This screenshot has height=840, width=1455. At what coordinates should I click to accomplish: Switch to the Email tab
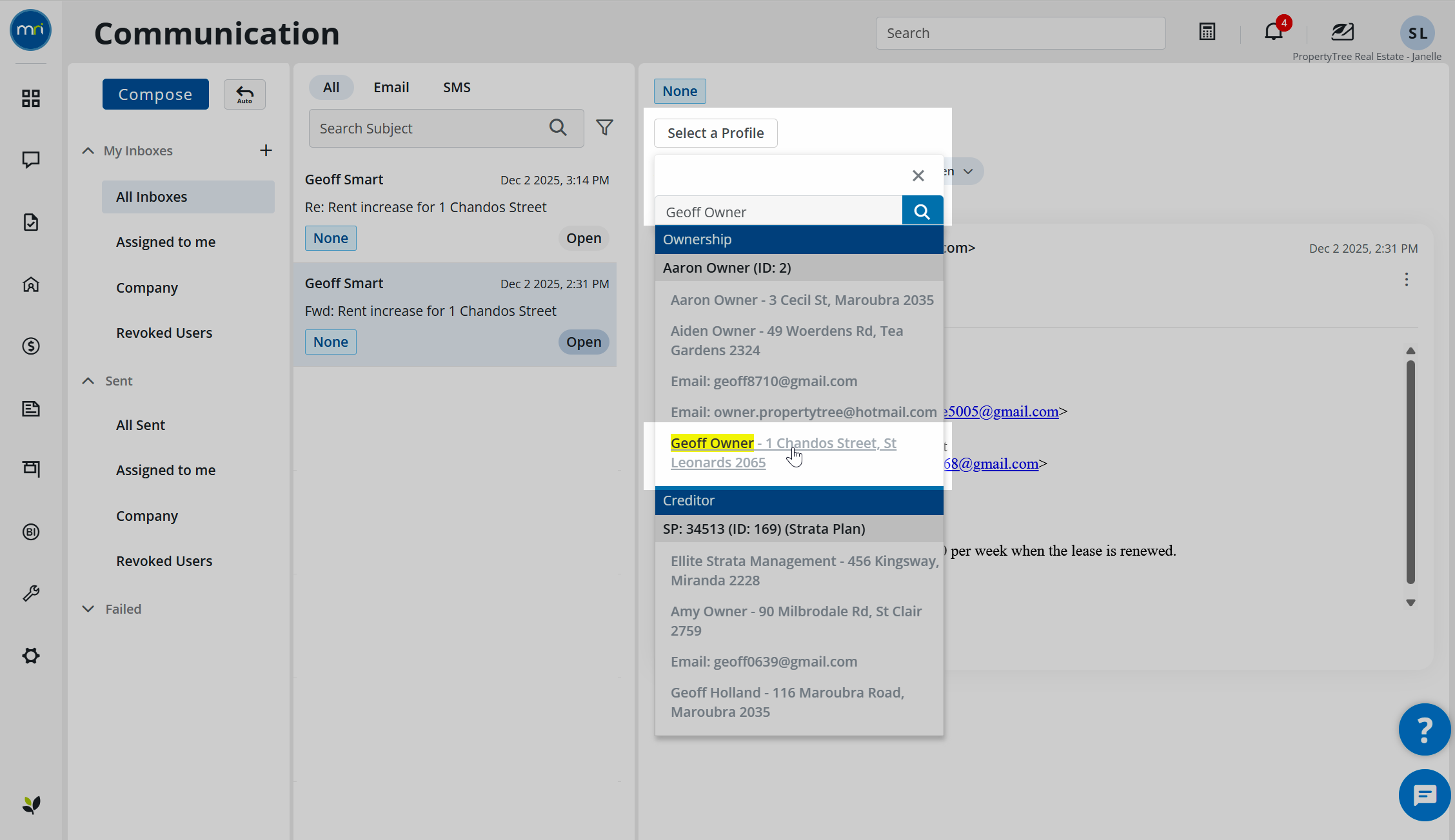[391, 87]
